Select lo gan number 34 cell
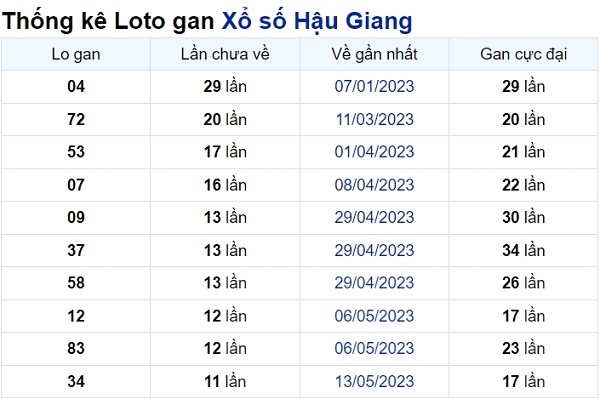Viewport: 600px width, 399px height. 76,381
